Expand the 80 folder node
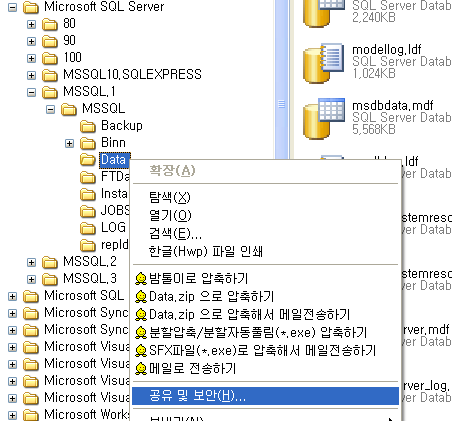This screenshot has height=421, width=452. point(31,24)
